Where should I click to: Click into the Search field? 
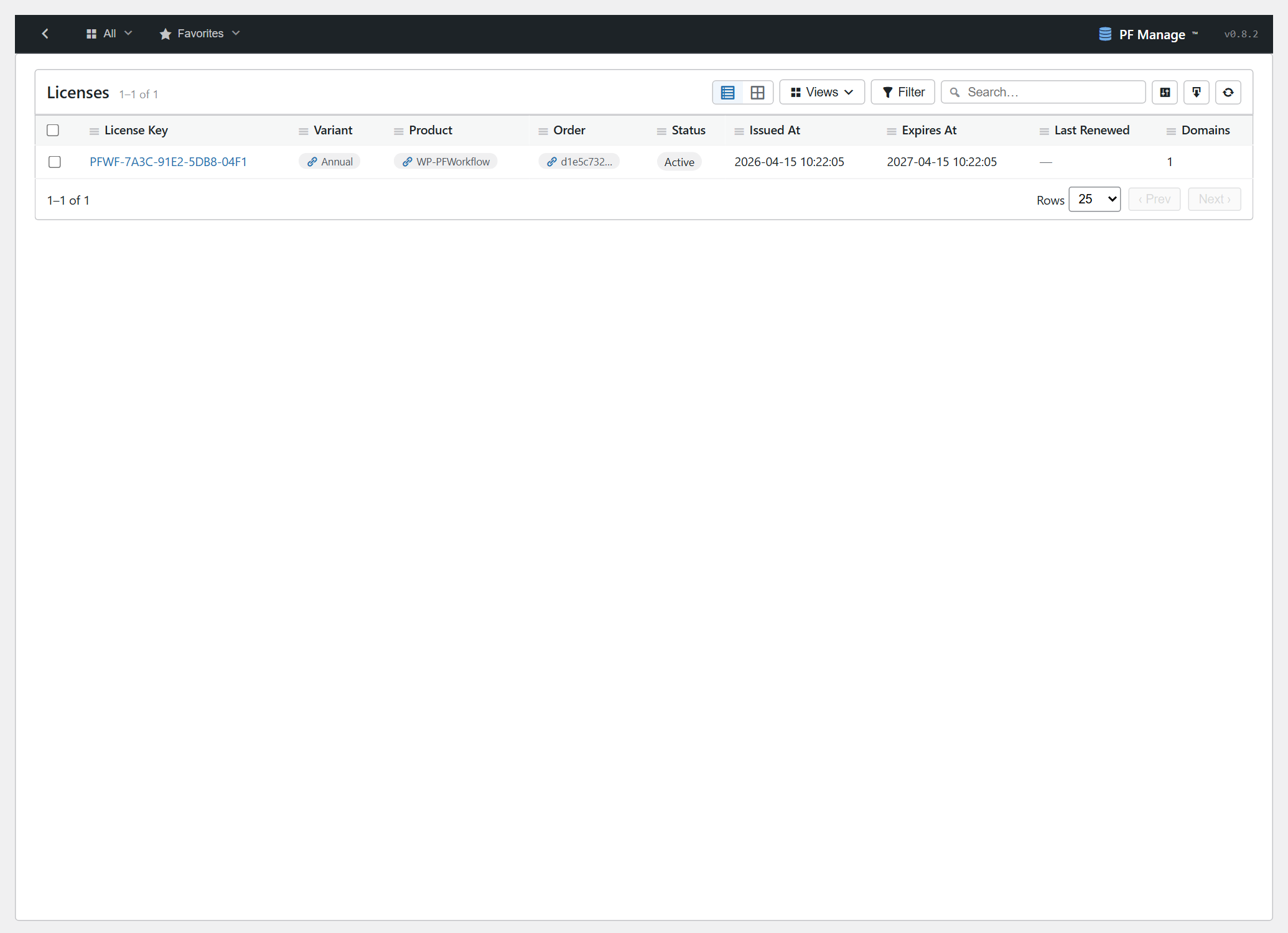tap(1043, 92)
